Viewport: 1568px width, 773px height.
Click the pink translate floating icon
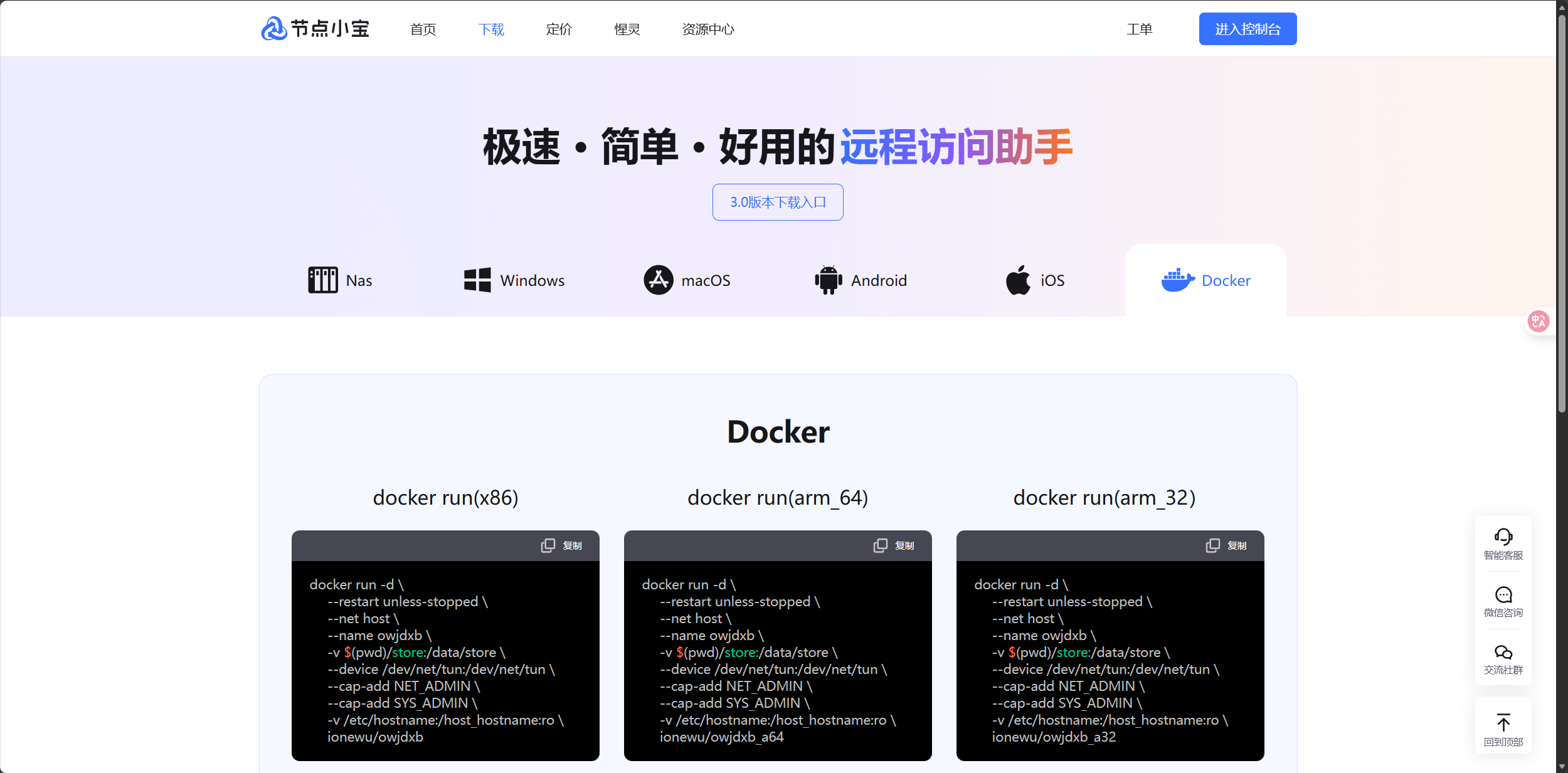pos(1538,322)
